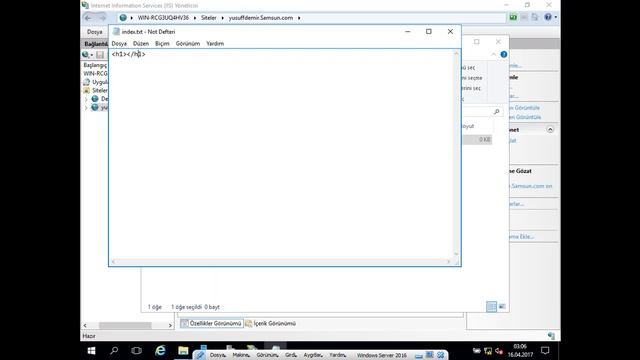This screenshot has height=360, width=640.
Task: Open Task View on taskbar
Action: (136, 351)
